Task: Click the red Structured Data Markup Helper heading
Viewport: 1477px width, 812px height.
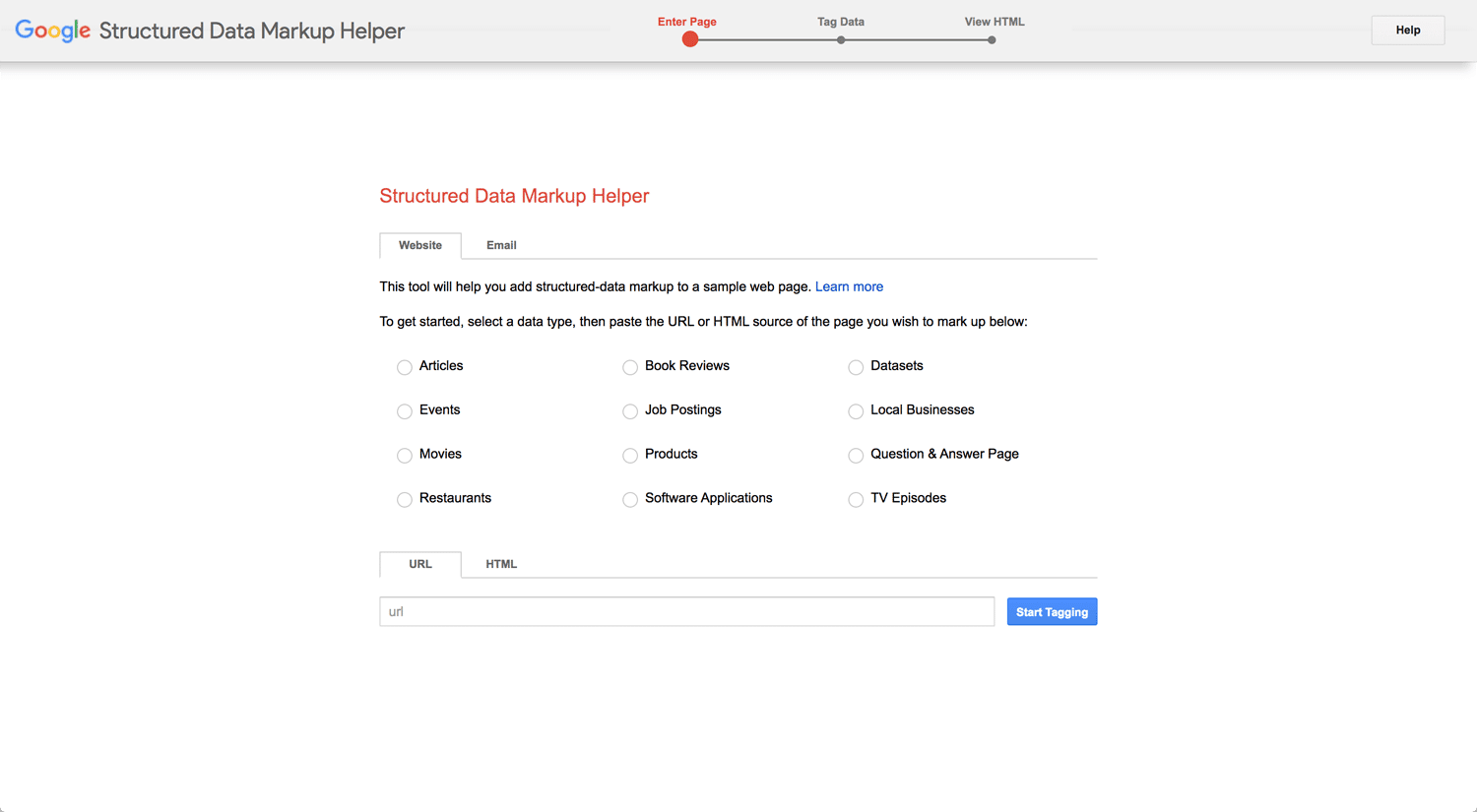Action: pyautogui.click(x=514, y=196)
